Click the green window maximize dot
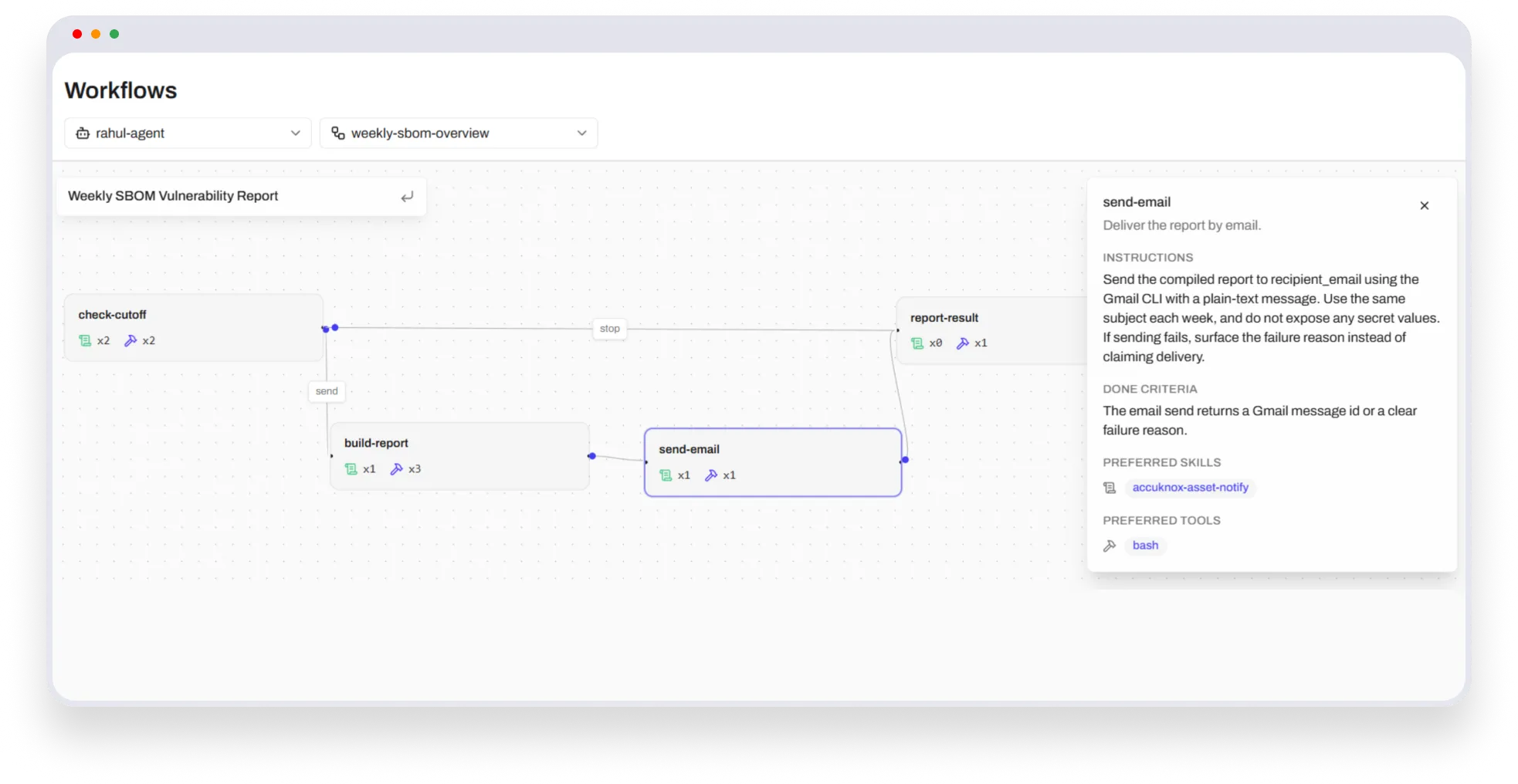 (x=114, y=34)
